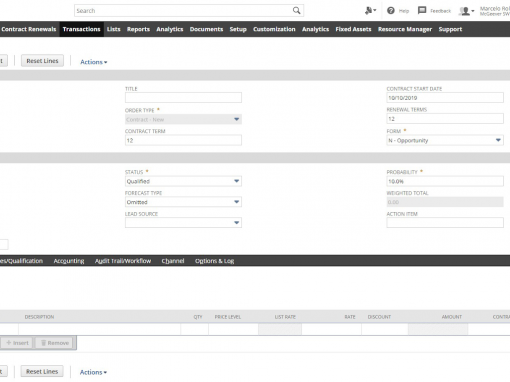Open the Status dropdown showing Qualified
Image resolution: width=510 pixels, height=382 pixels.
[183, 181]
